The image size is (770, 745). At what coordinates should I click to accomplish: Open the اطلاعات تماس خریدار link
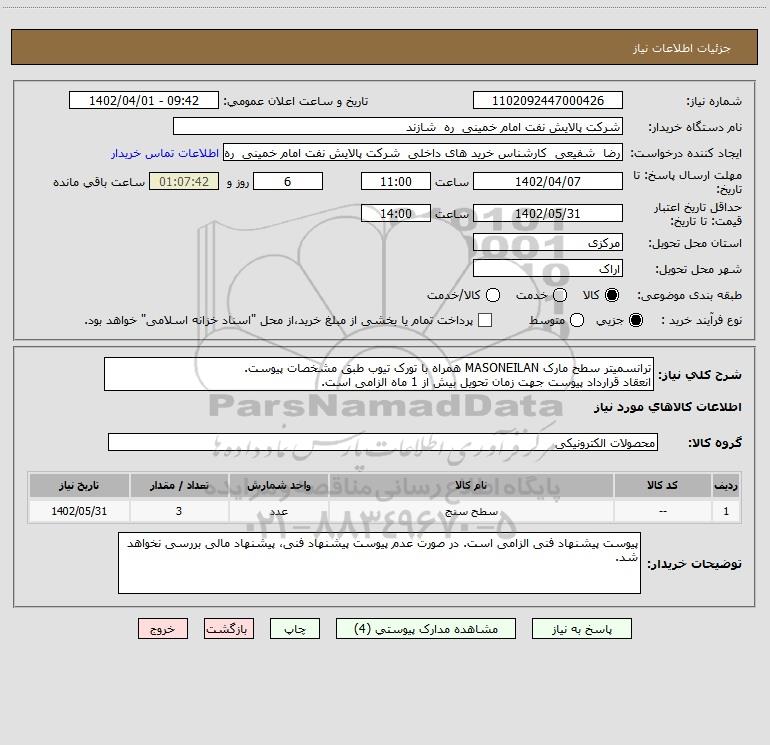coord(165,153)
